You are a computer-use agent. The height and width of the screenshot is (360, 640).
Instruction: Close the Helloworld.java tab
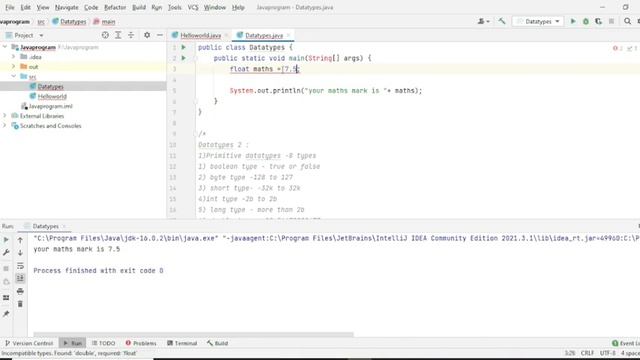point(226,36)
